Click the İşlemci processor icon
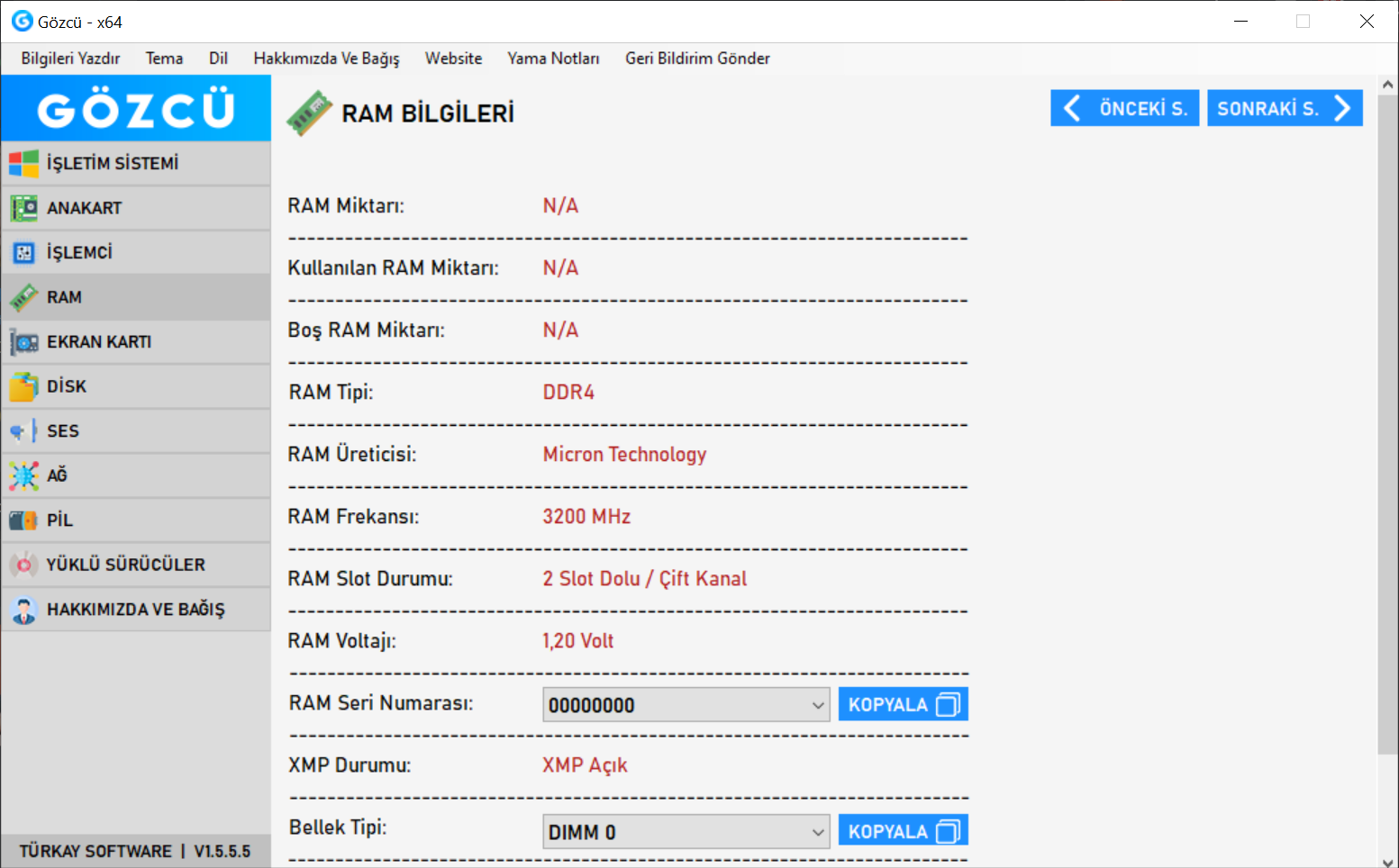This screenshot has height=868, width=1399. 24,253
